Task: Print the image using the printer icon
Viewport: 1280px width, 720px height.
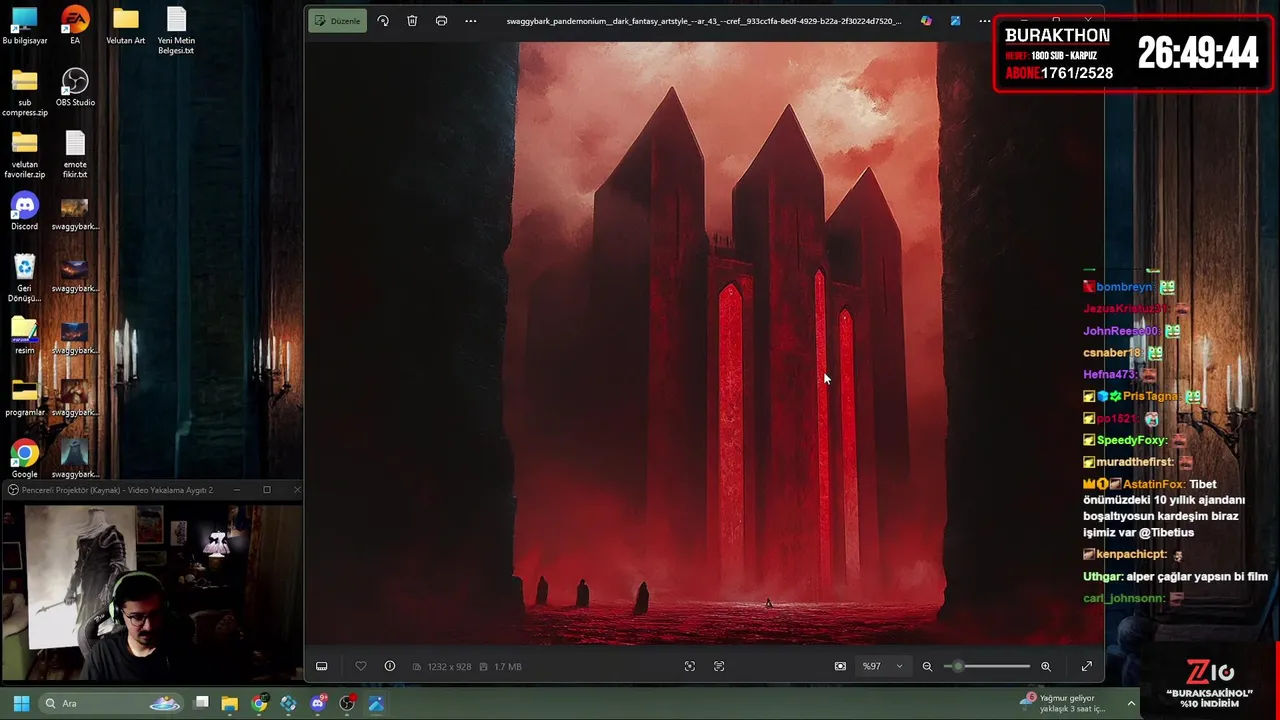Action: (441, 21)
